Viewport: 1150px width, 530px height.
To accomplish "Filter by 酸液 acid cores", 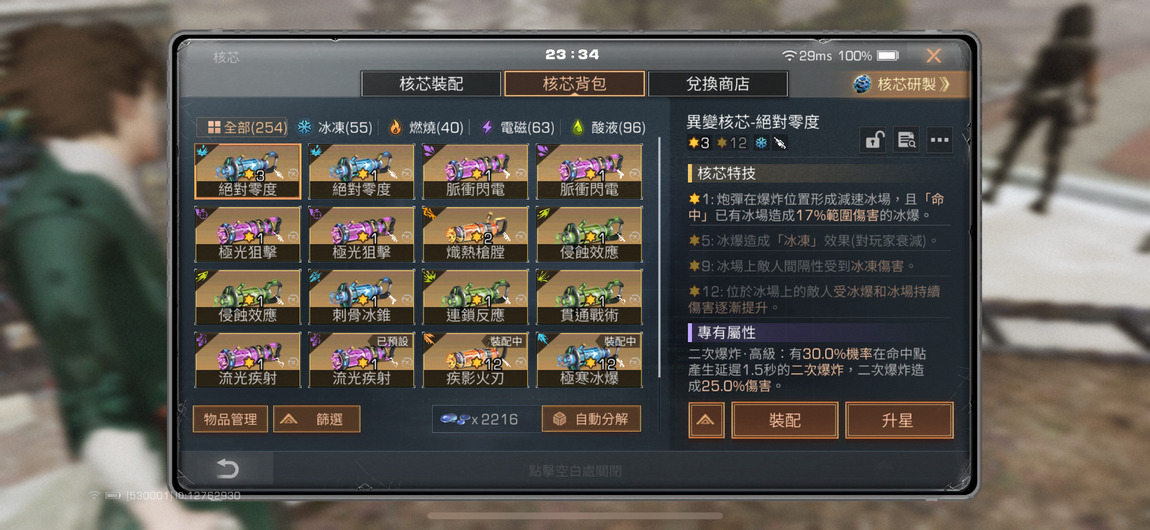I will 608,128.
